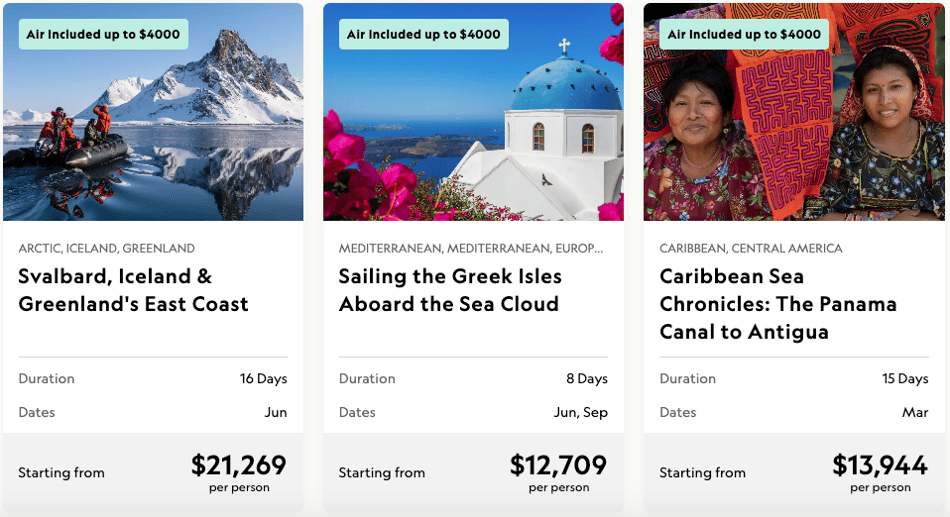Click the Jun, Sep dates value

(580, 412)
